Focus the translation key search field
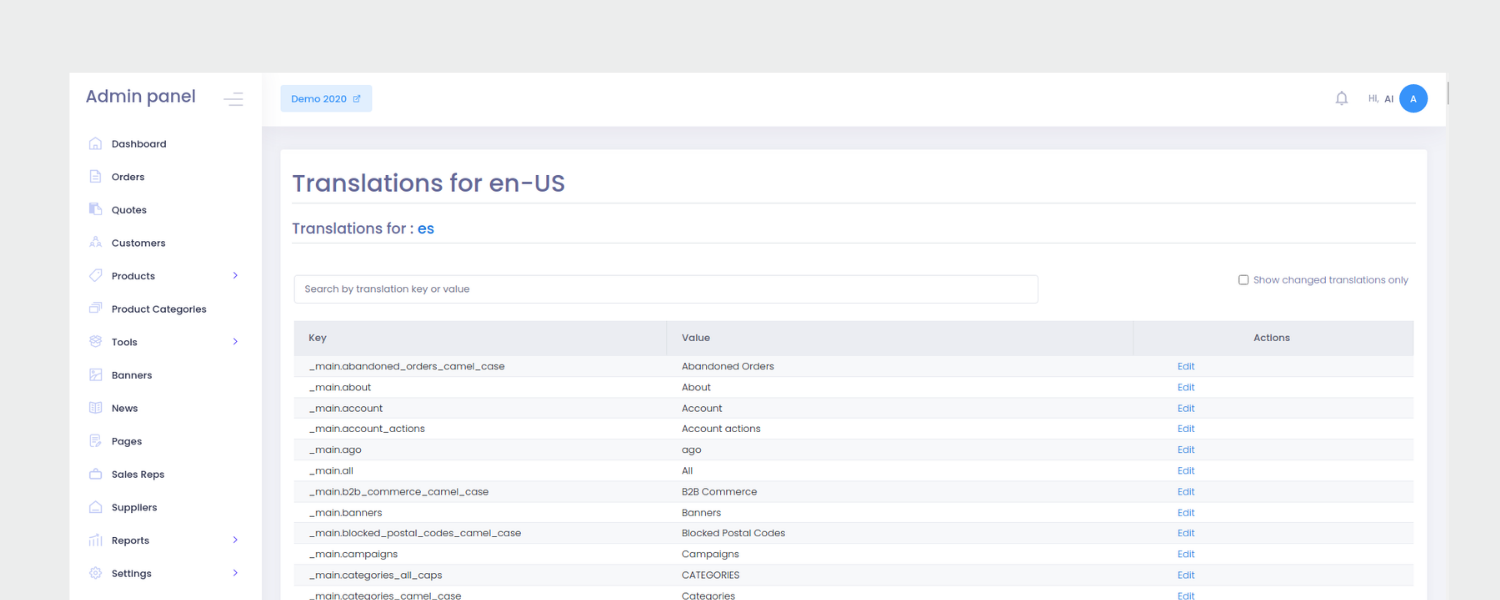 pyautogui.click(x=665, y=289)
